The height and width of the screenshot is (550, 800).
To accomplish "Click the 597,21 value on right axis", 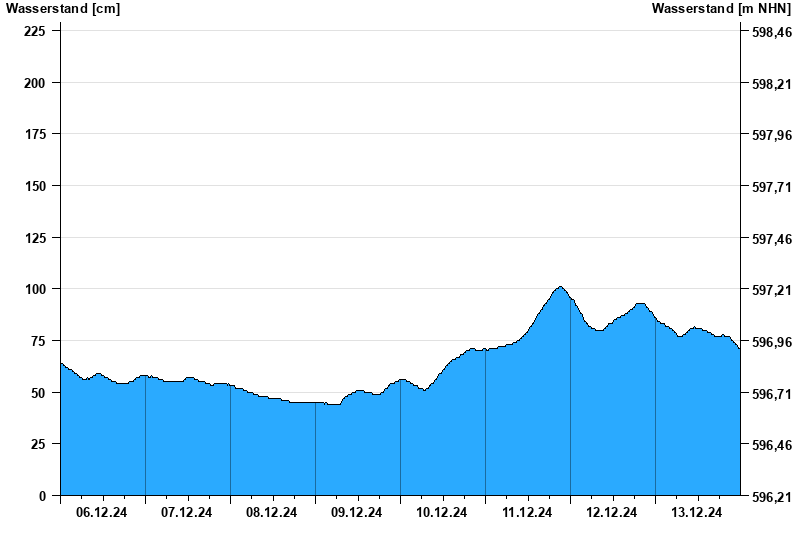I will pyautogui.click(x=772, y=291).
